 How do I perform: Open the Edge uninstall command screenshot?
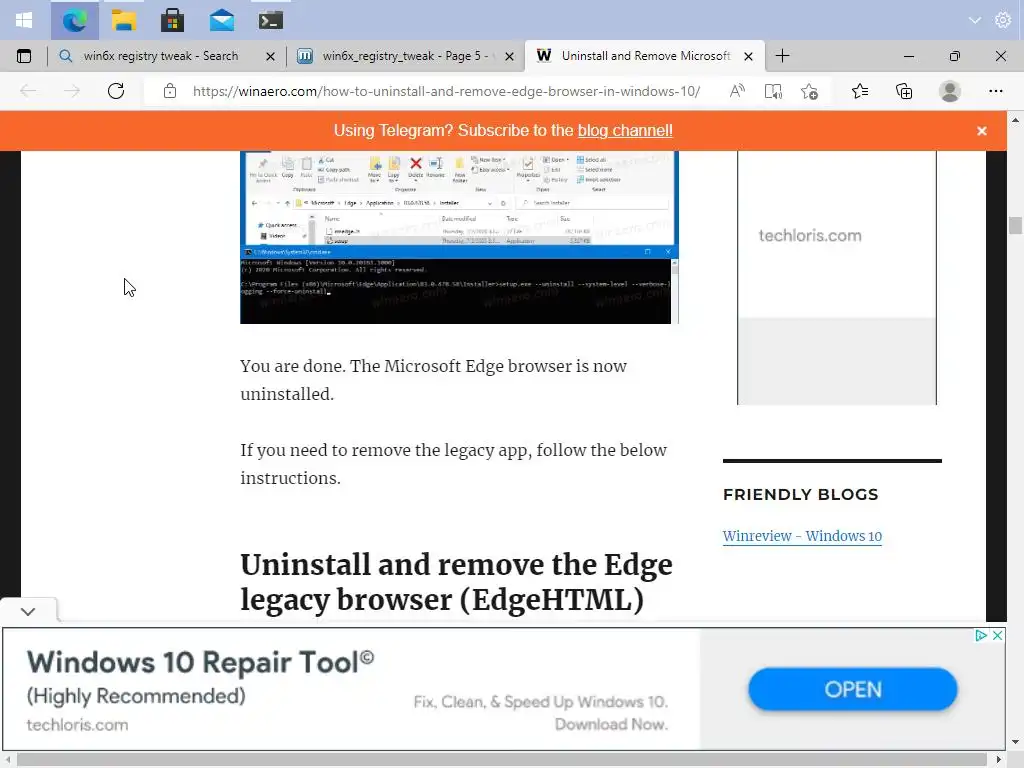[x=459, y=237]
